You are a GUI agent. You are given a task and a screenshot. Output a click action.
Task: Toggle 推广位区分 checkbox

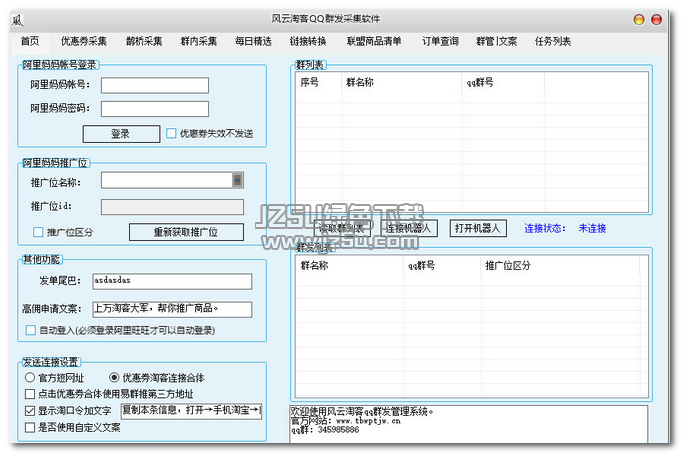click(x=38, y=232)
